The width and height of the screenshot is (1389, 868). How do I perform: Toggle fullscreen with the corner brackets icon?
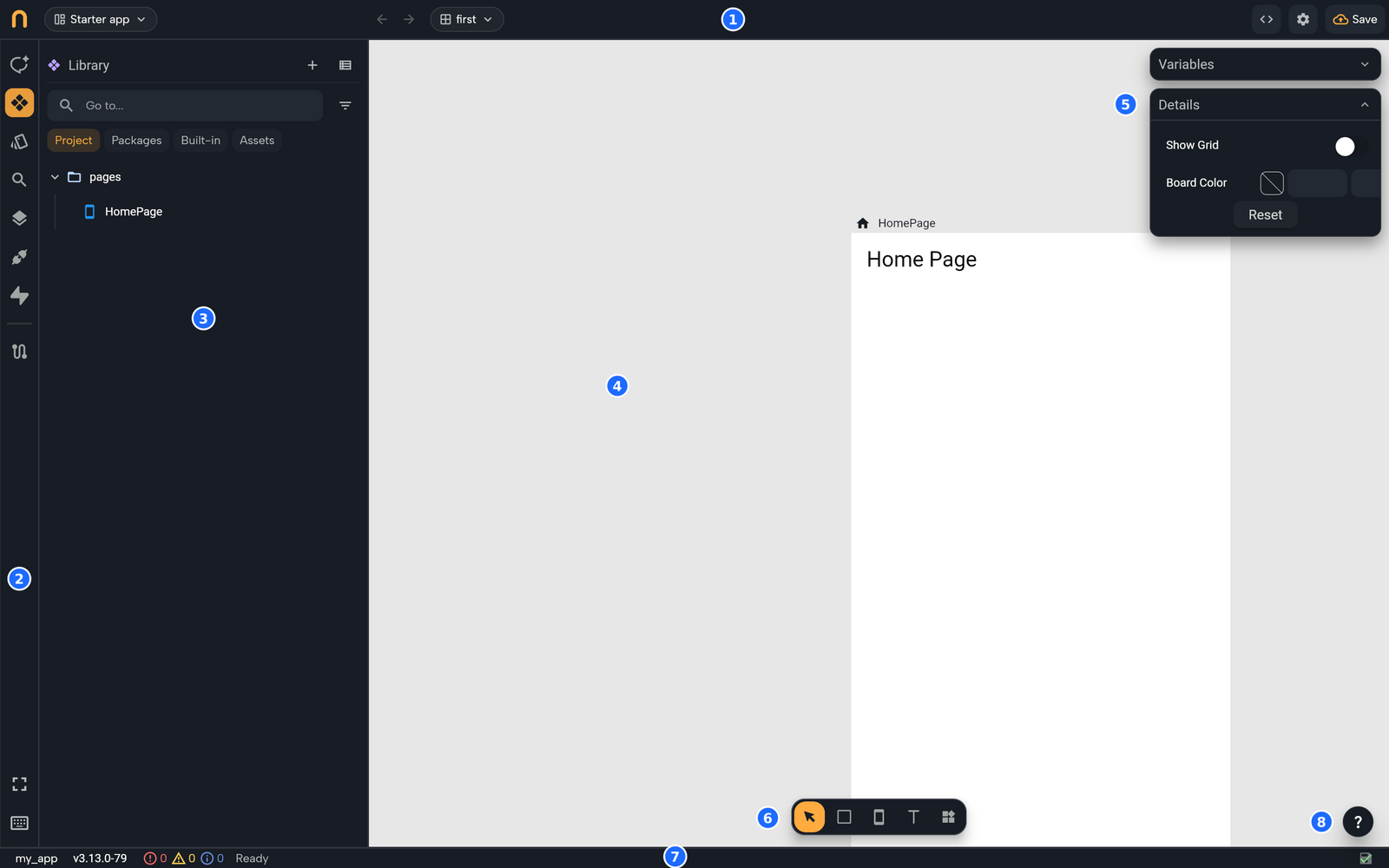click(x=19, y=785)
